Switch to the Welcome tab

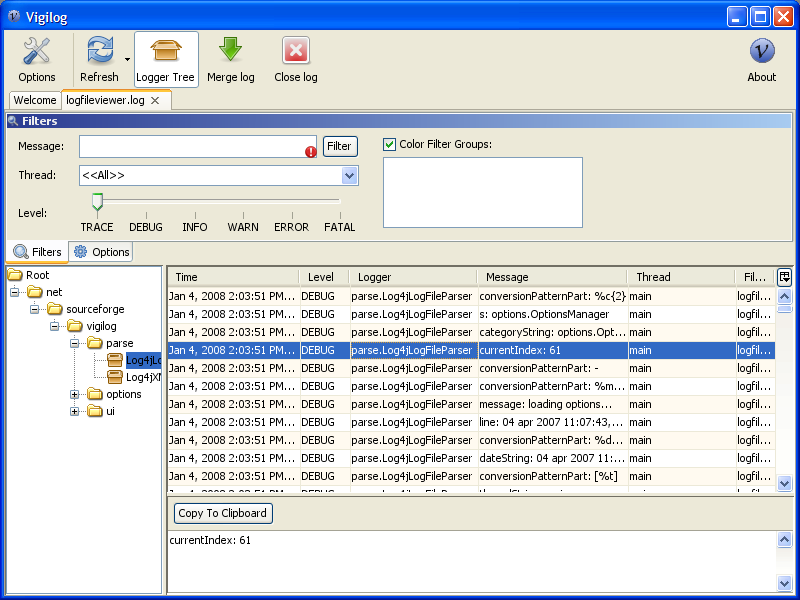35,100
